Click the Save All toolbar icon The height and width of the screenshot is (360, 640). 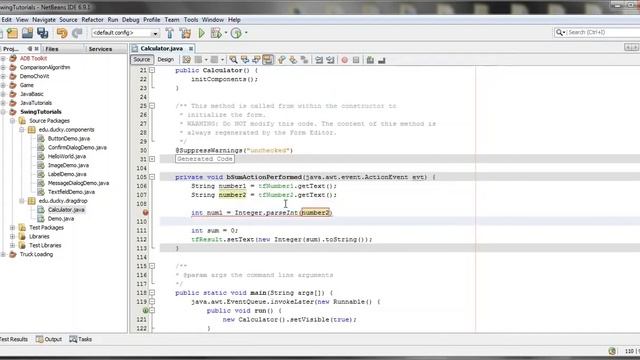(43, 33)
